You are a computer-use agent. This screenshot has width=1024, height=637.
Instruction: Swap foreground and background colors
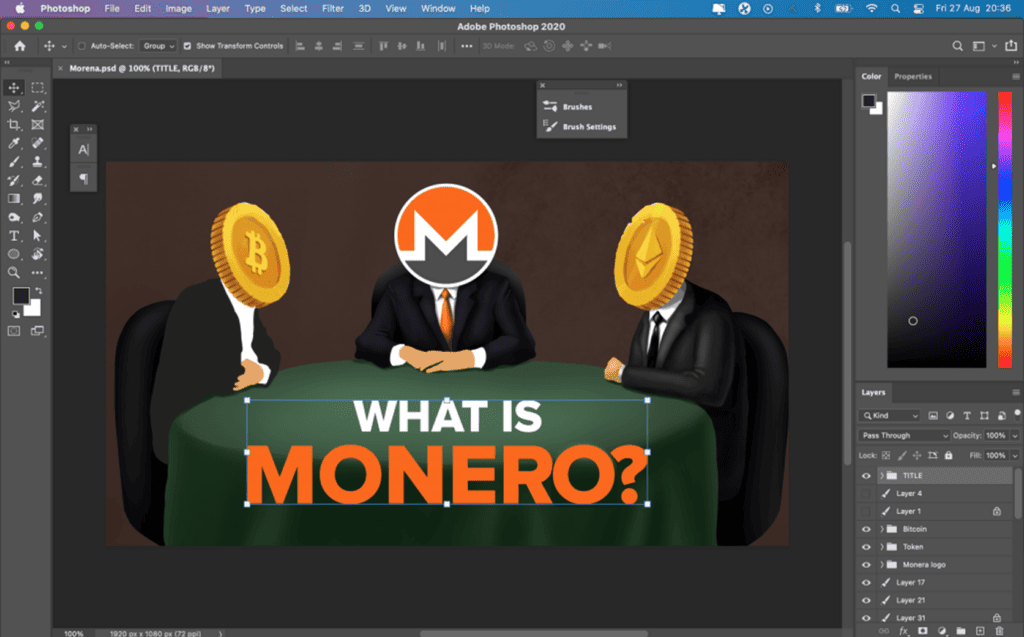[x=39, y=291]
